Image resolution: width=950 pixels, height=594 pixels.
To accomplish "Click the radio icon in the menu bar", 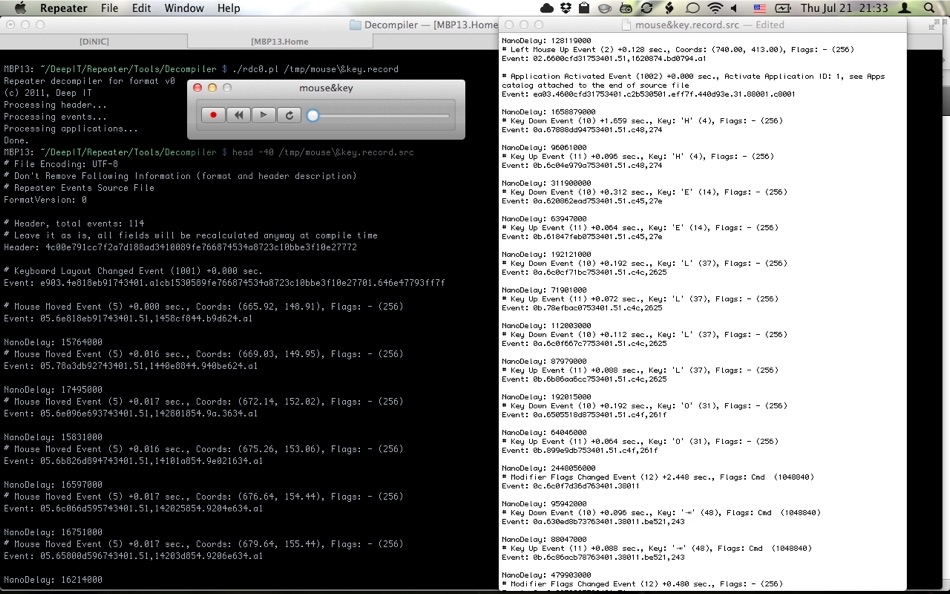I will pos(626,8).
